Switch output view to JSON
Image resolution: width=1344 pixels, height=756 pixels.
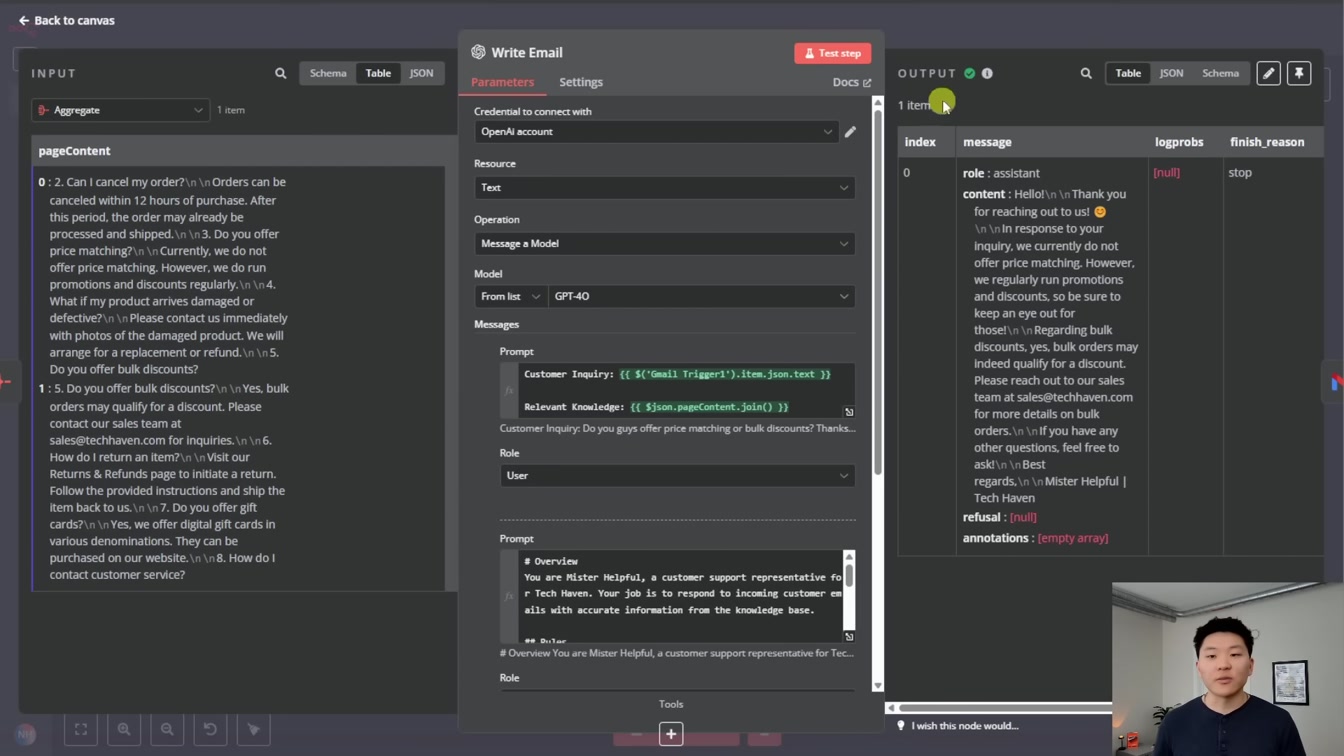[1171, 73]
